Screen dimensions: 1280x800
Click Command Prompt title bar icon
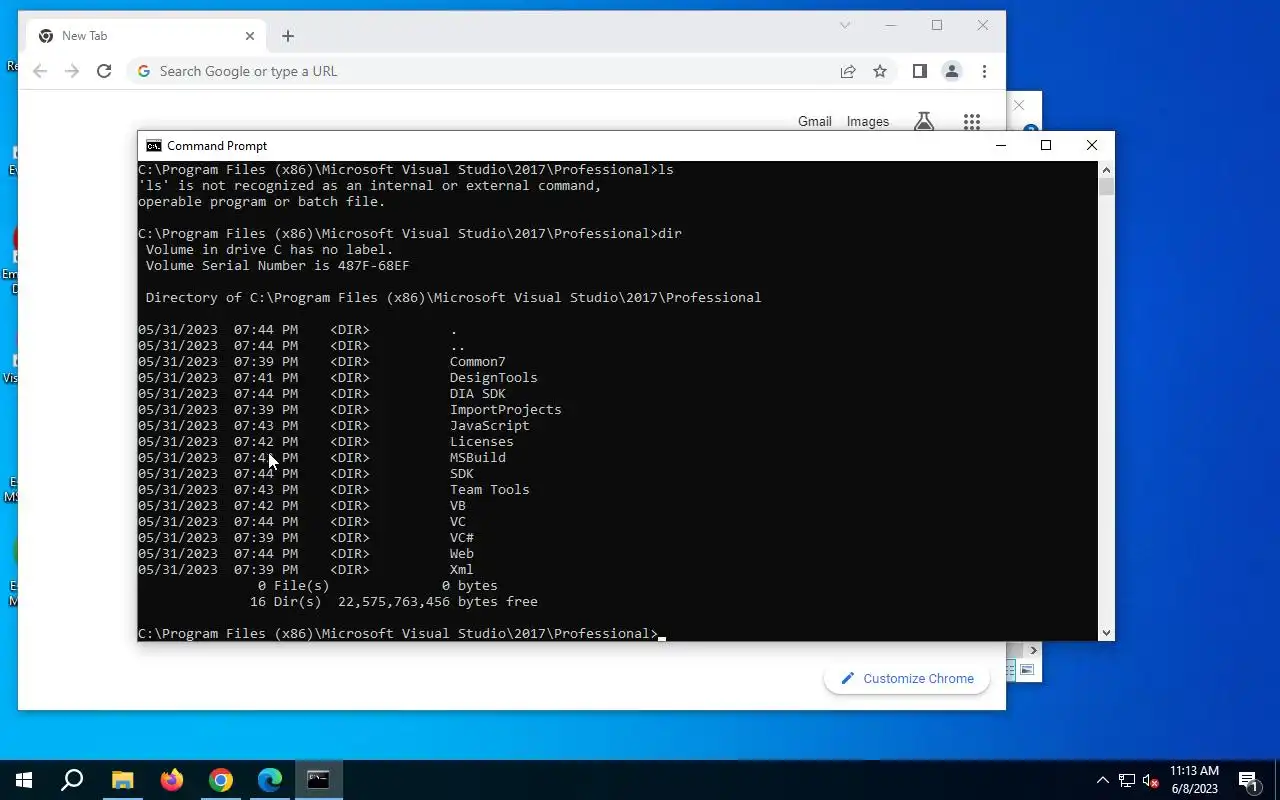point(153,146)
